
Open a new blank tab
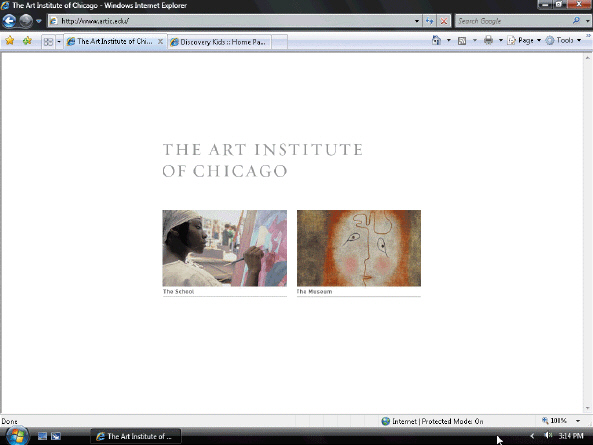[279, 42]
